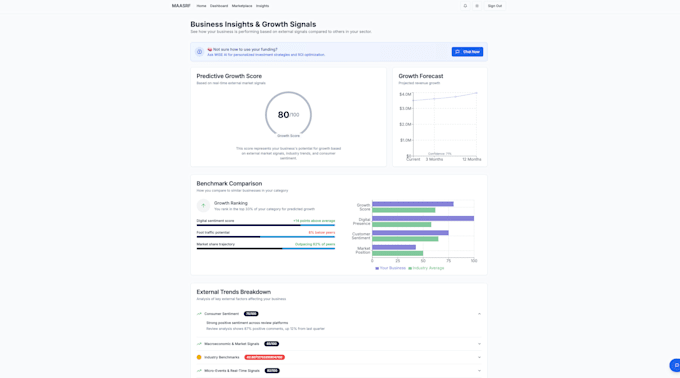Click the Macroeconomic & Market Signals trend icon
The image size is (680, 378).
tap(199, 344)
